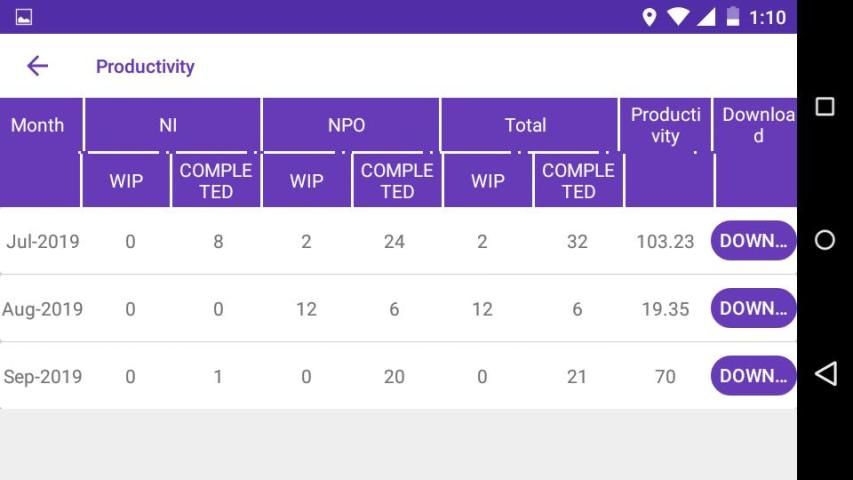The height and width of the screenshot is (480, 853).
Task: Tap the Wi-Fi icon in status bar
Action: coord(678,17)
